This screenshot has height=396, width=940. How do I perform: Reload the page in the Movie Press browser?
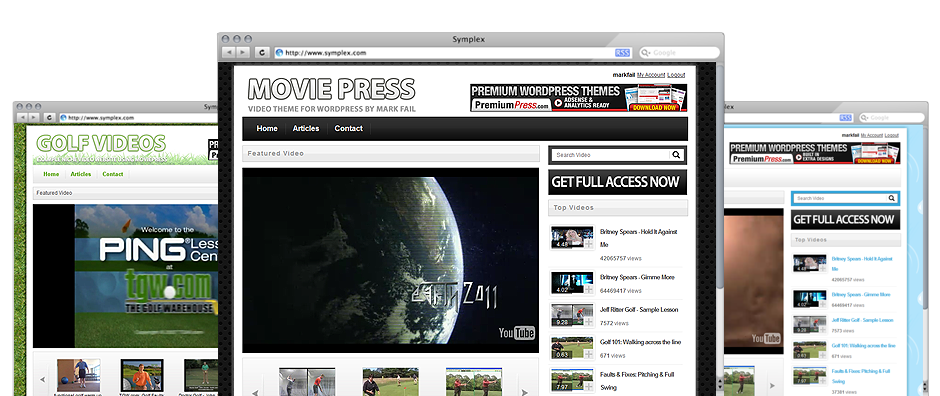261,53
